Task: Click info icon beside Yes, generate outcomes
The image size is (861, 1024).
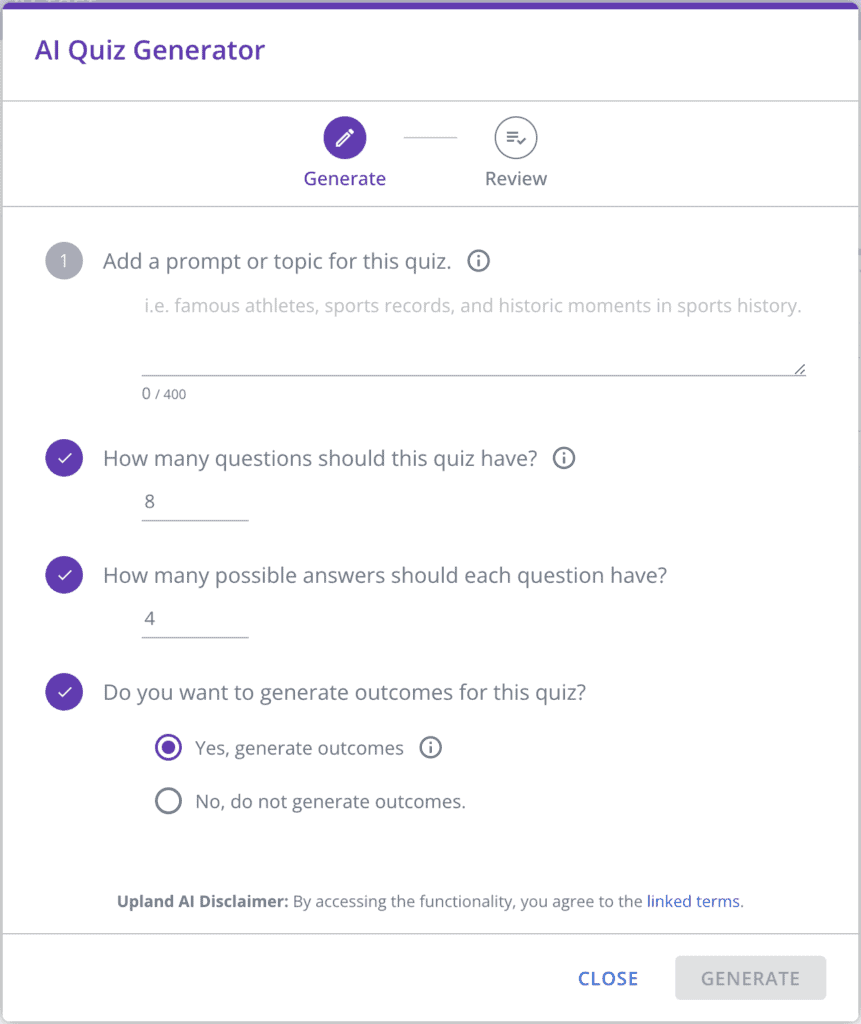Action: pos(430,748)
